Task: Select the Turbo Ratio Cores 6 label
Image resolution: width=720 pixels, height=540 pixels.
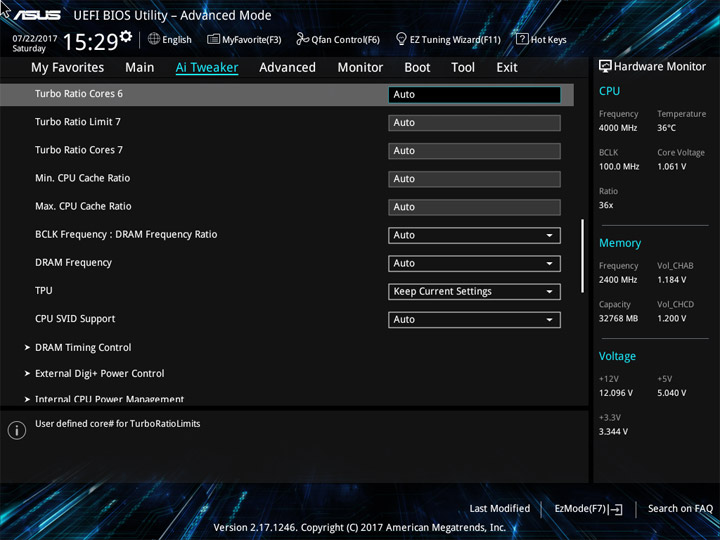Action: [x=79, y=94]
